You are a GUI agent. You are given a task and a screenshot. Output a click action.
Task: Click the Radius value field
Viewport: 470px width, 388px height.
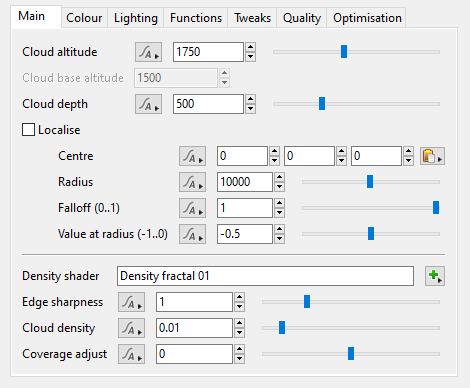coord(245,182)
